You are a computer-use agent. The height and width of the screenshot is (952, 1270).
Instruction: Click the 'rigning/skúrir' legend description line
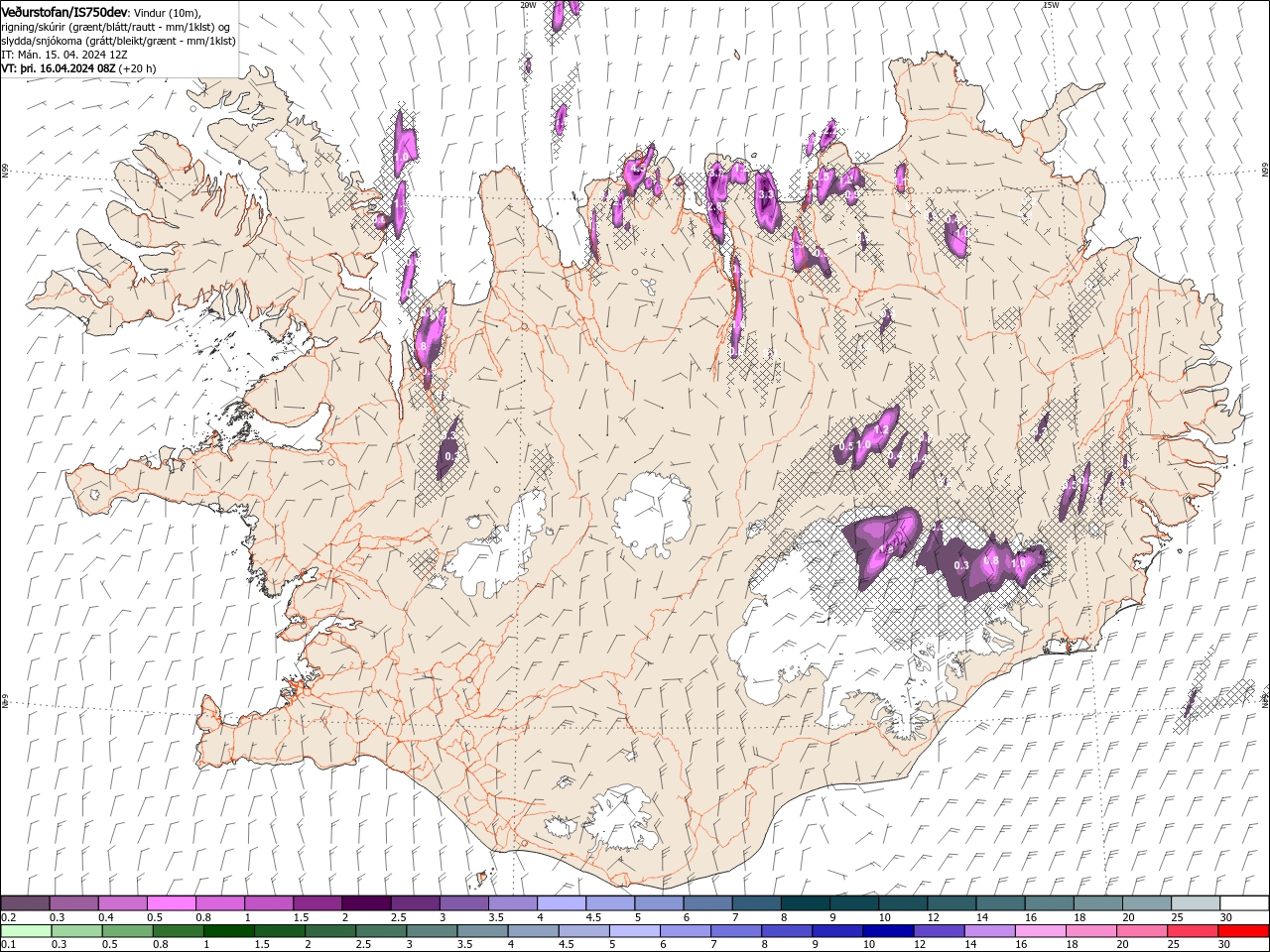tap(117, 26)
